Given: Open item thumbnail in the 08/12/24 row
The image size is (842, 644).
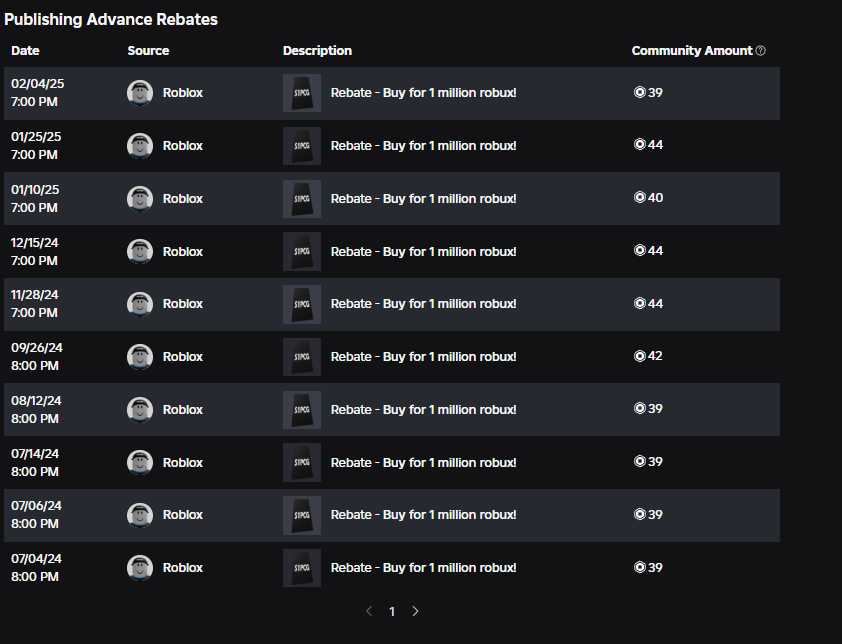Looking at the screenshot, I should (x=302, y=409).
